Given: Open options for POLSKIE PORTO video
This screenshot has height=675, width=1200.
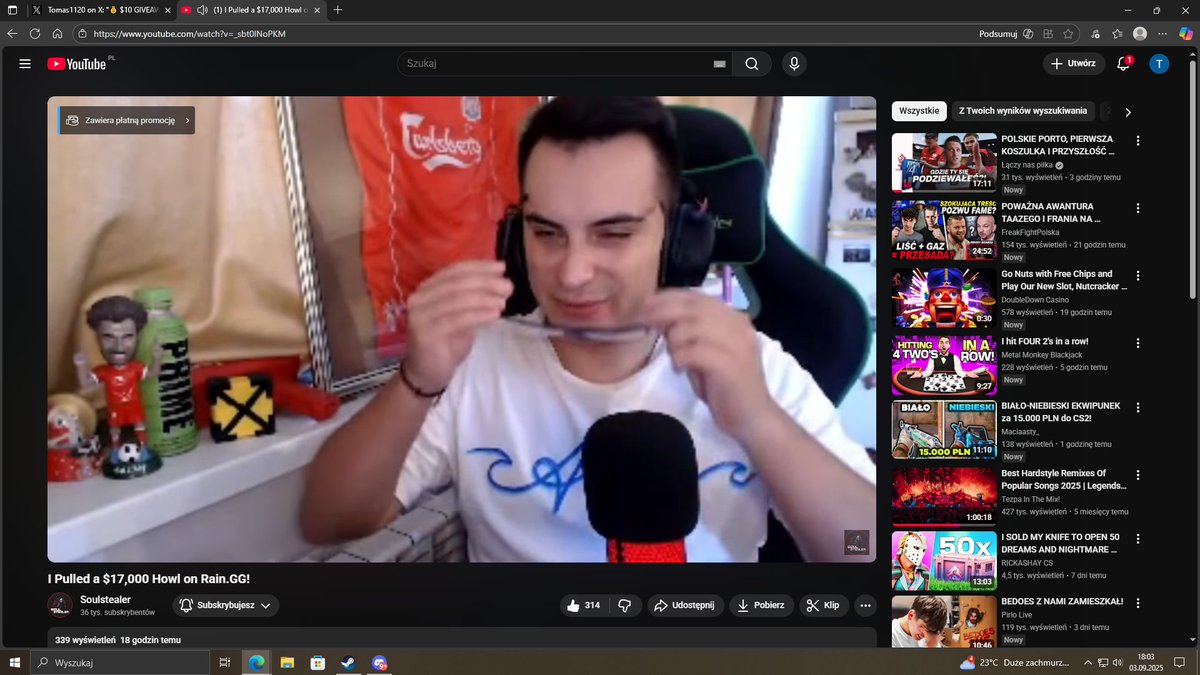Looking at the screenshot, I should click(x=1137, y=141).
